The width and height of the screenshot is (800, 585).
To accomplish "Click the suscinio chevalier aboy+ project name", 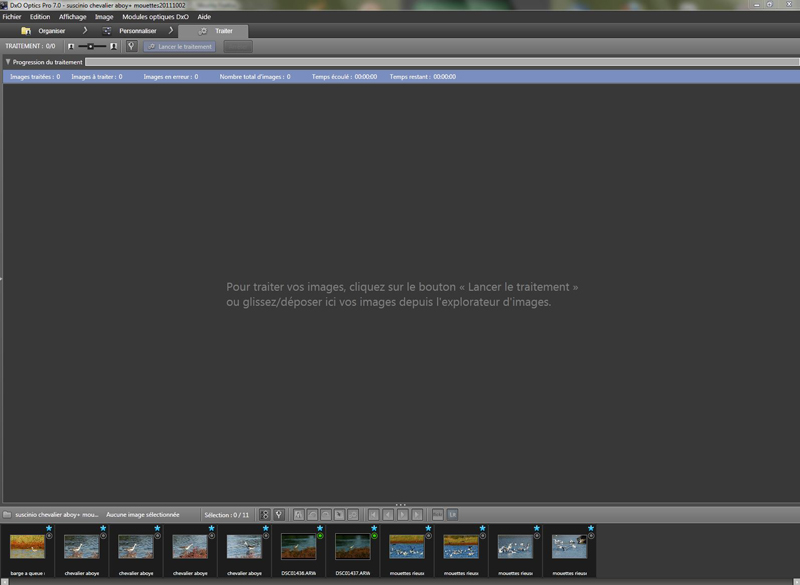I will (57, 515).
